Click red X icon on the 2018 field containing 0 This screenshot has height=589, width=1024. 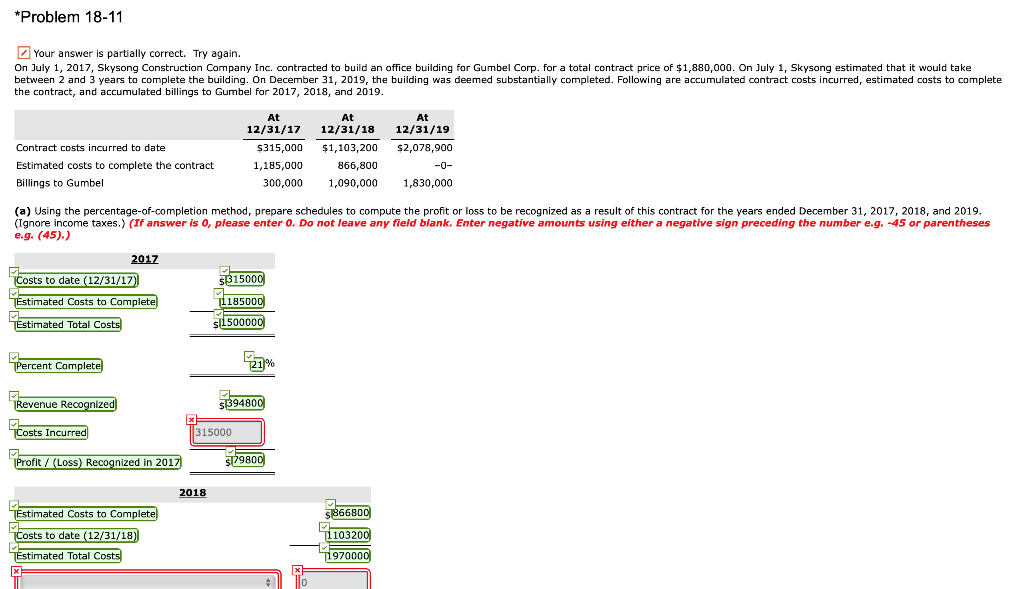coord(297,570)
